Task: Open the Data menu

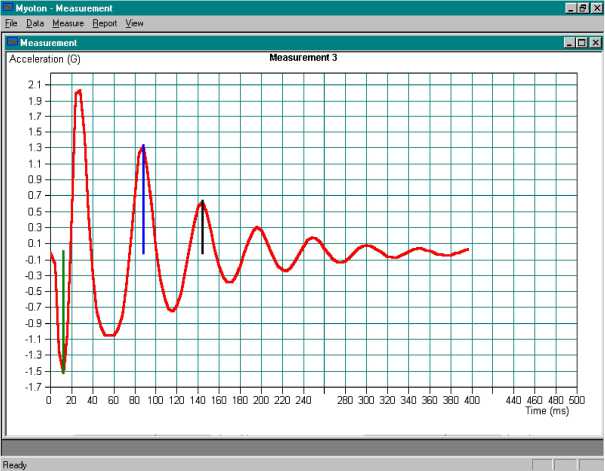Action: (x=35, y=23)
